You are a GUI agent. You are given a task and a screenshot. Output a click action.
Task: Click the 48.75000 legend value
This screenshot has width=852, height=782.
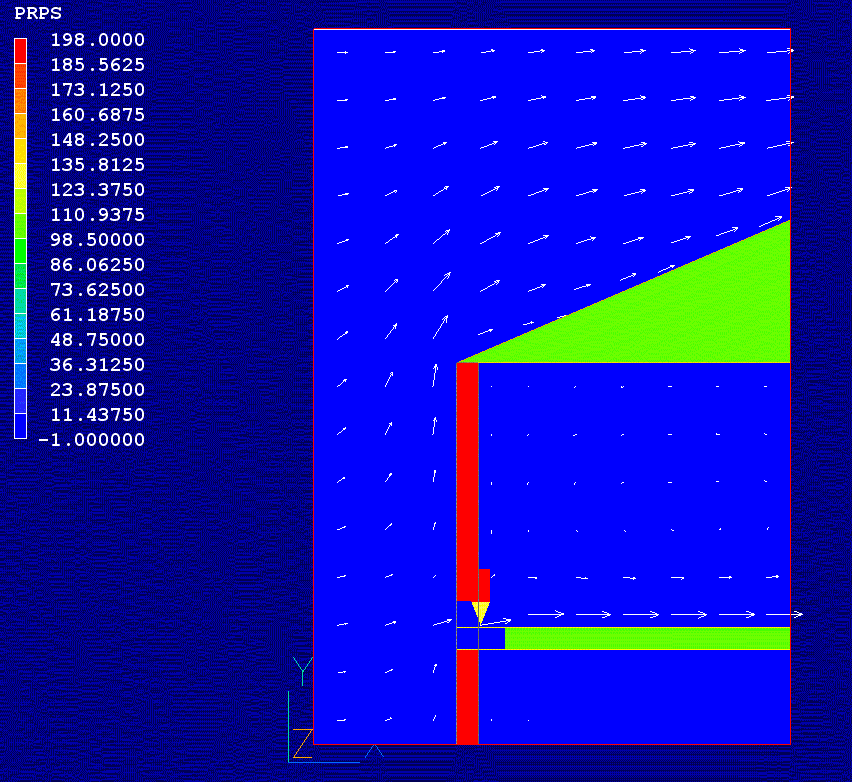click(x=98, y=340)
